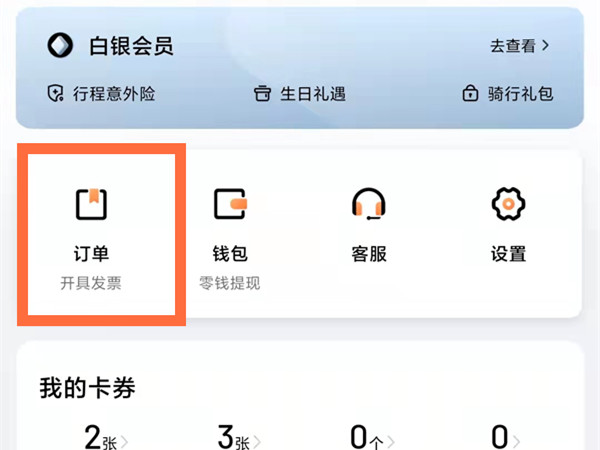Screen dimensions: 600x450
Task: Expand the 3张 card chevron
Action: pos(257,441)
